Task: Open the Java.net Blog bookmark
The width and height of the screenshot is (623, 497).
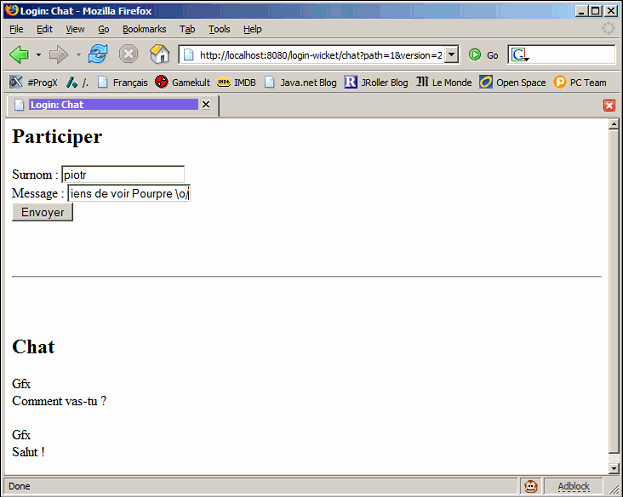Action: tap(301, 82)
